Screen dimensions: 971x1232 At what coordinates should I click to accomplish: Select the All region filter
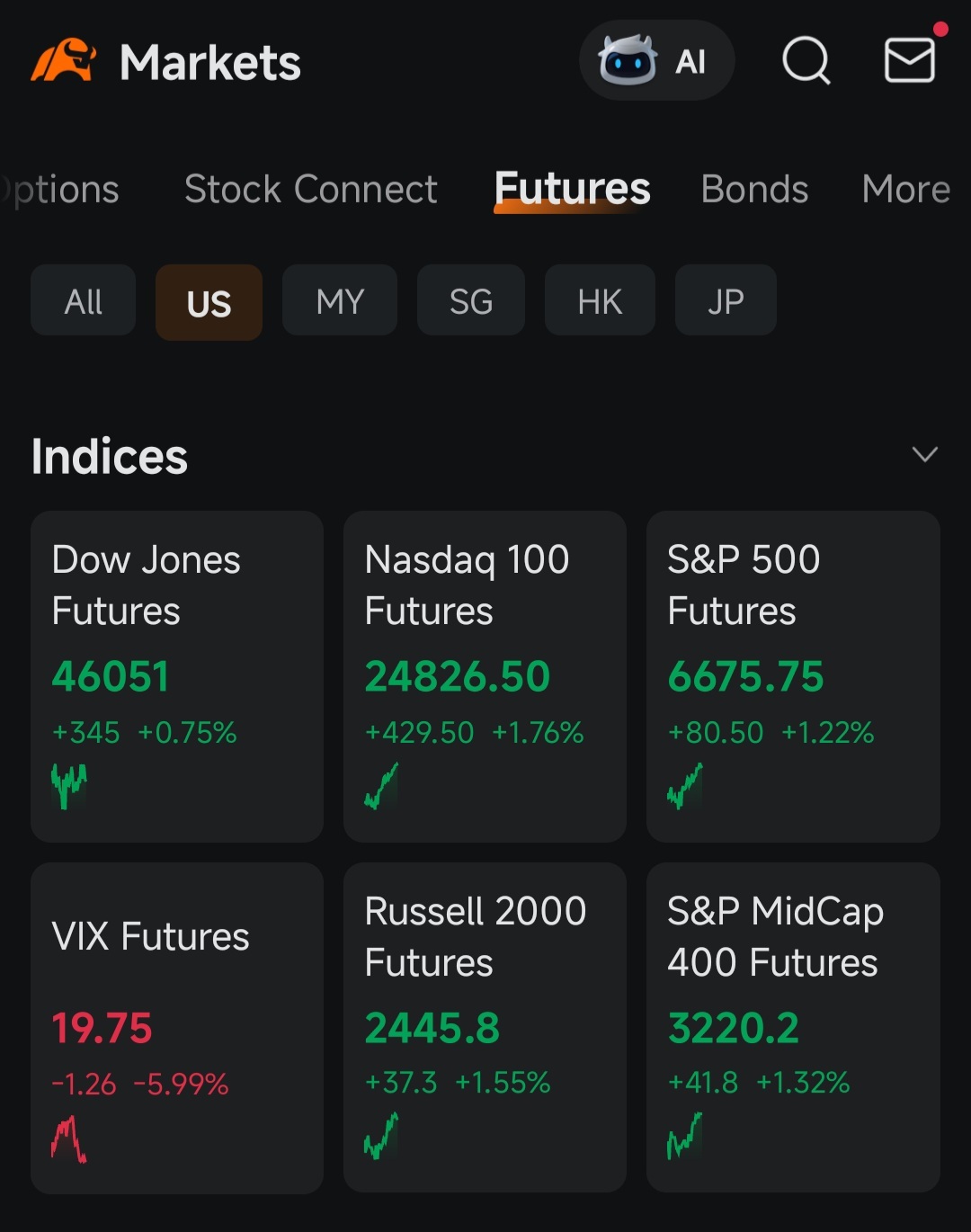click(84, 301)
